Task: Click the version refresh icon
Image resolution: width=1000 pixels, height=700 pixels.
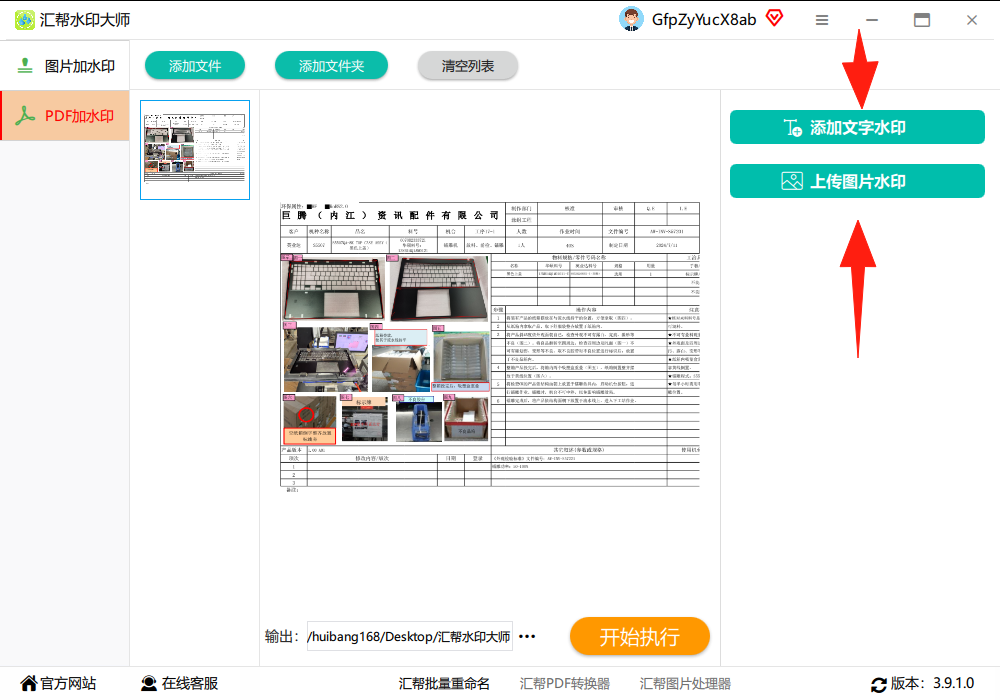Action: coord(879,685)
